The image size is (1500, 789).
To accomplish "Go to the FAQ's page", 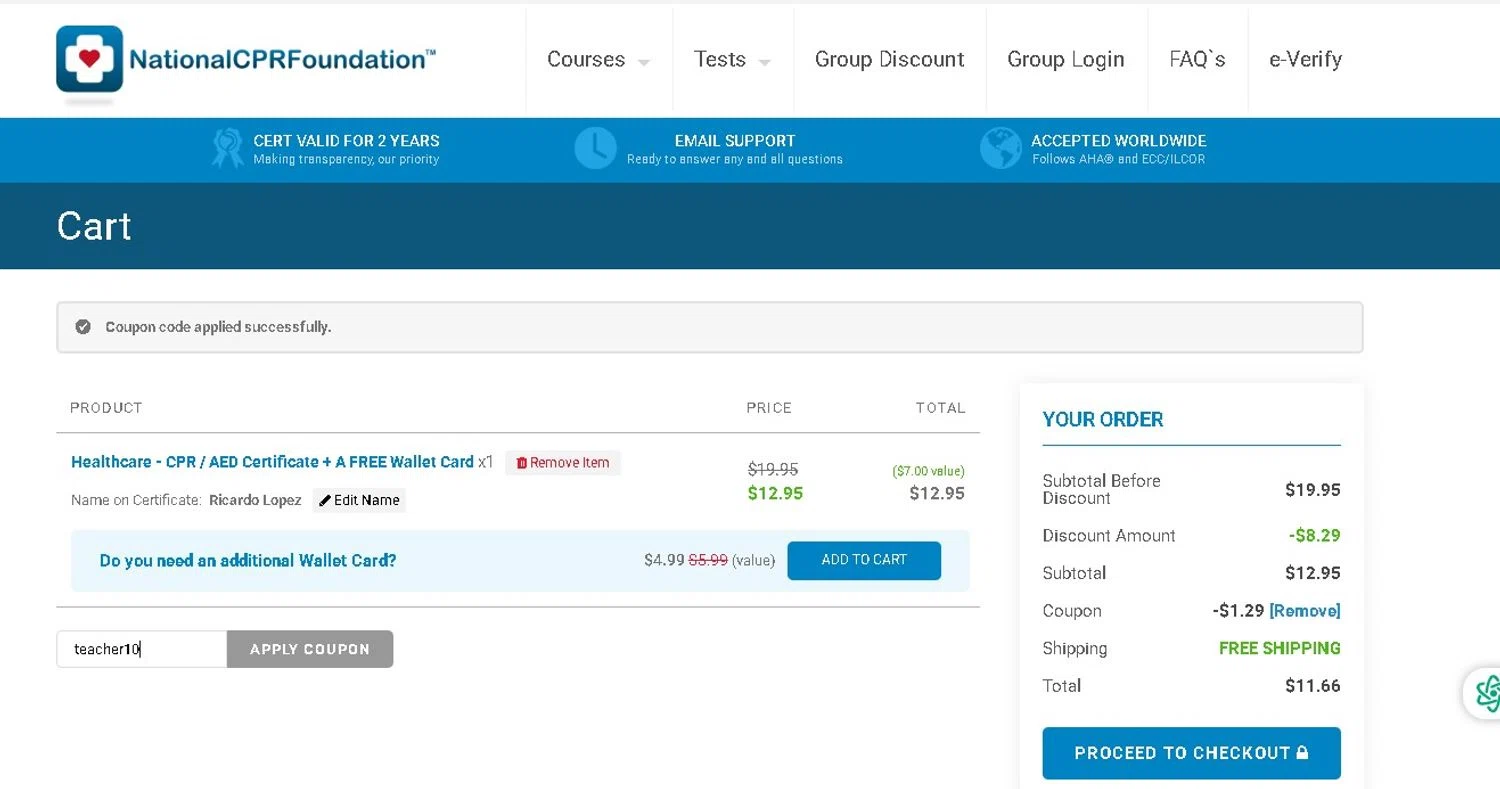I will [1197, 60].
